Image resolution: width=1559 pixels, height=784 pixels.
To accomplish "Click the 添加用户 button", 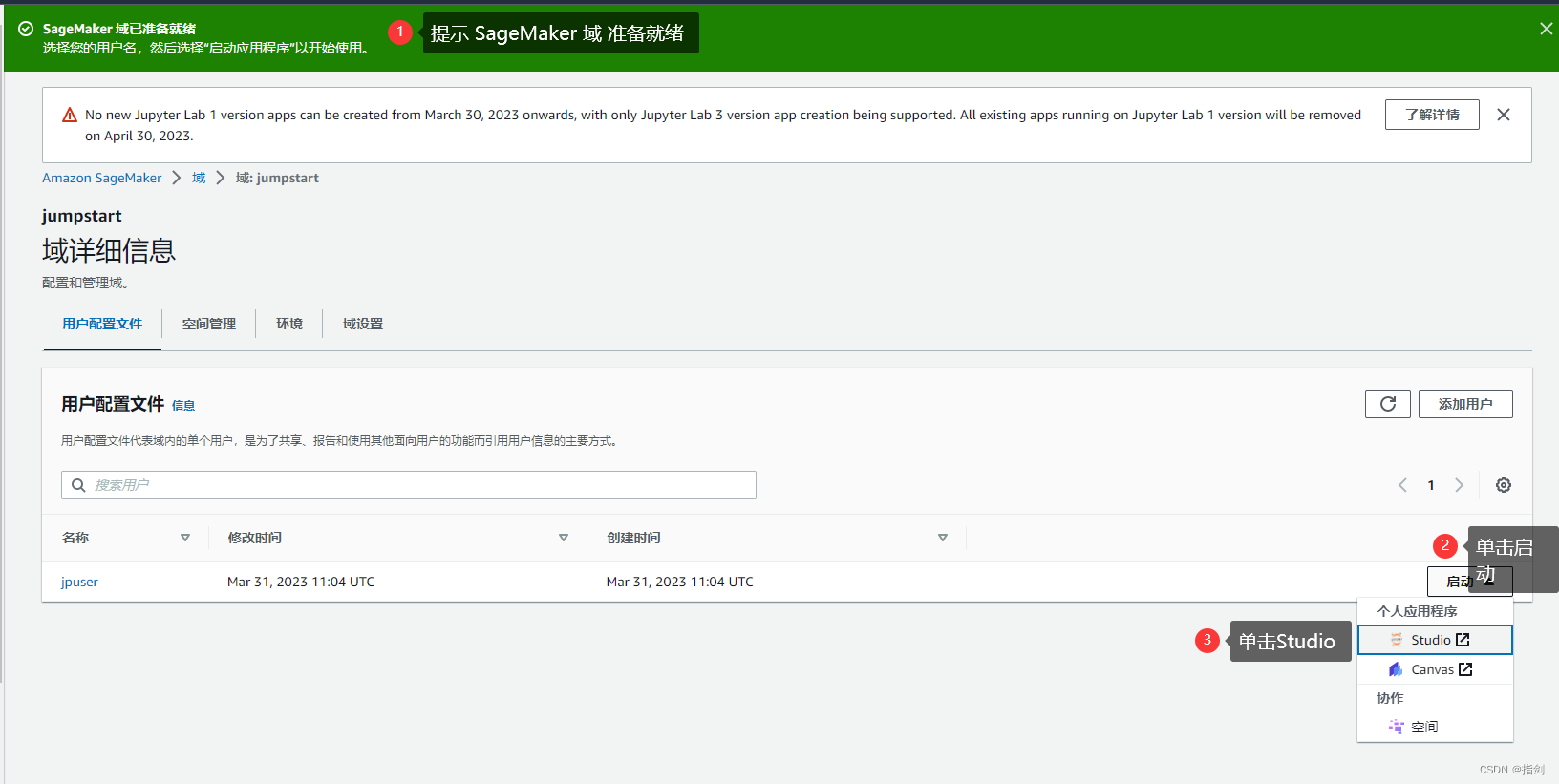I will click(x=1465, y=404).
